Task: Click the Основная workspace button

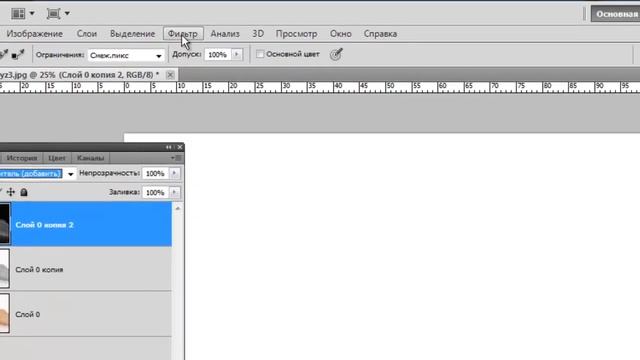Action: tap(616, 14)
